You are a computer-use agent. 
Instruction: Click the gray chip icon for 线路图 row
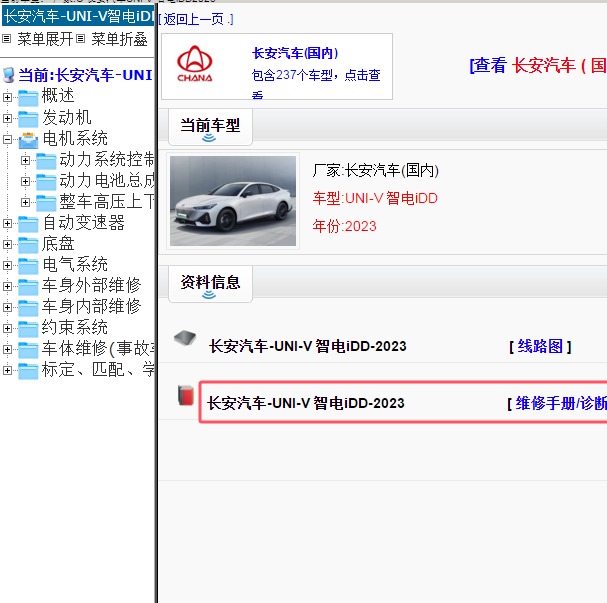[185, 338]
